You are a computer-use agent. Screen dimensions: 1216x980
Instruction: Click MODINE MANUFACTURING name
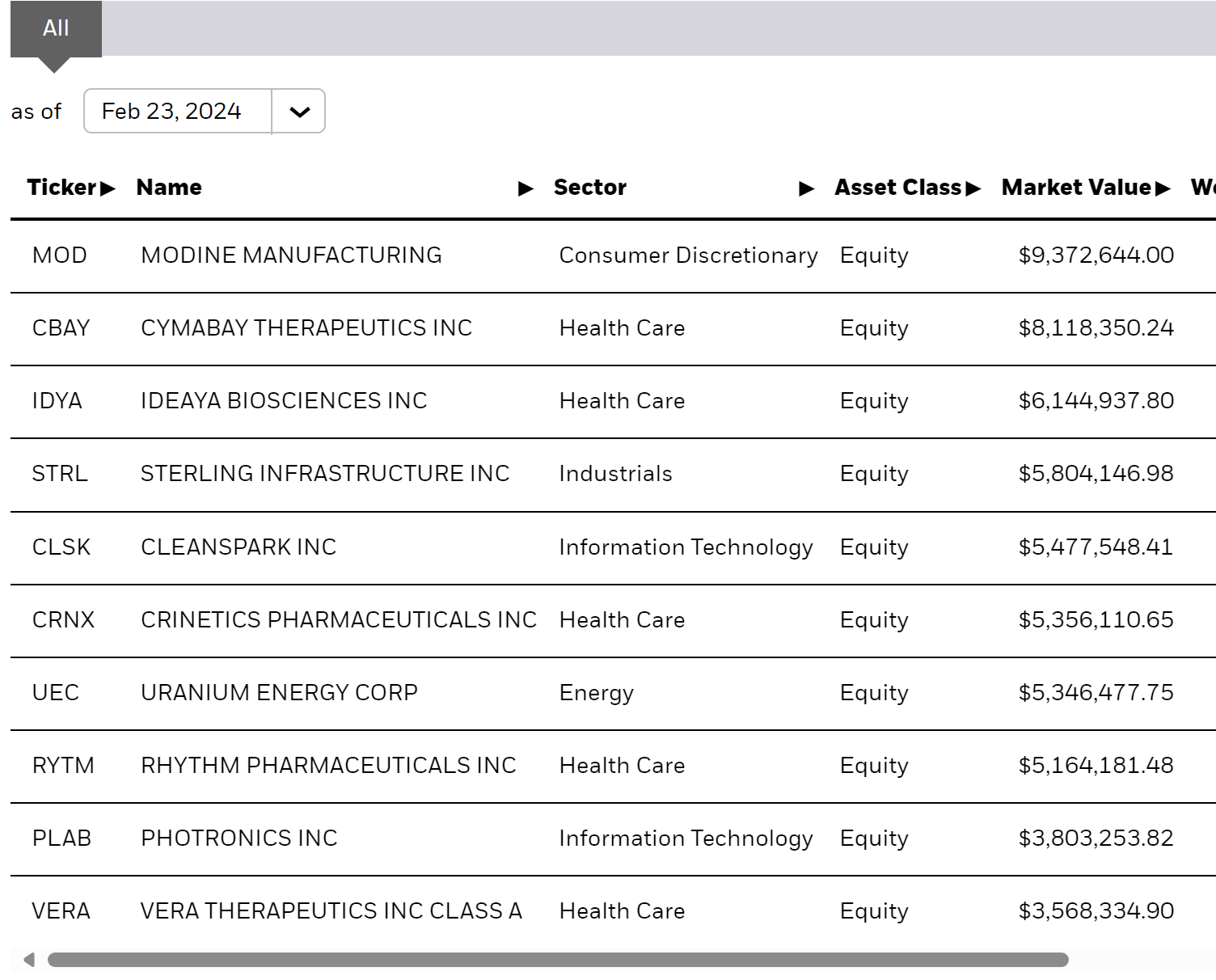click(291, 256)
